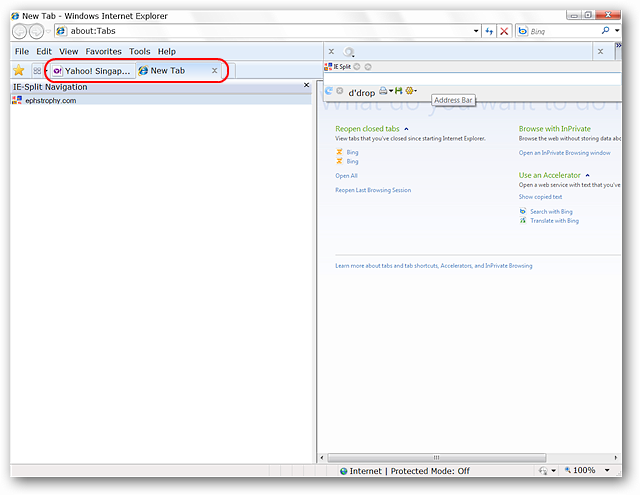Click the horizontal scrollbar left arrow
640x495 pixels.
[x=322, y=458]
